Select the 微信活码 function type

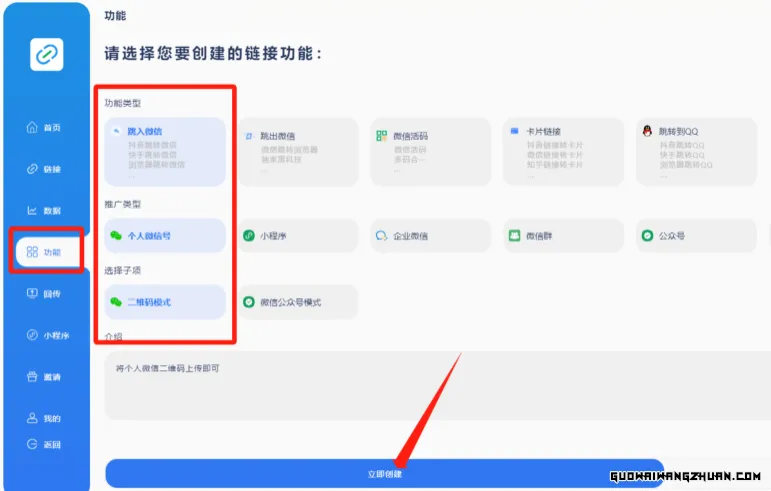431,152
